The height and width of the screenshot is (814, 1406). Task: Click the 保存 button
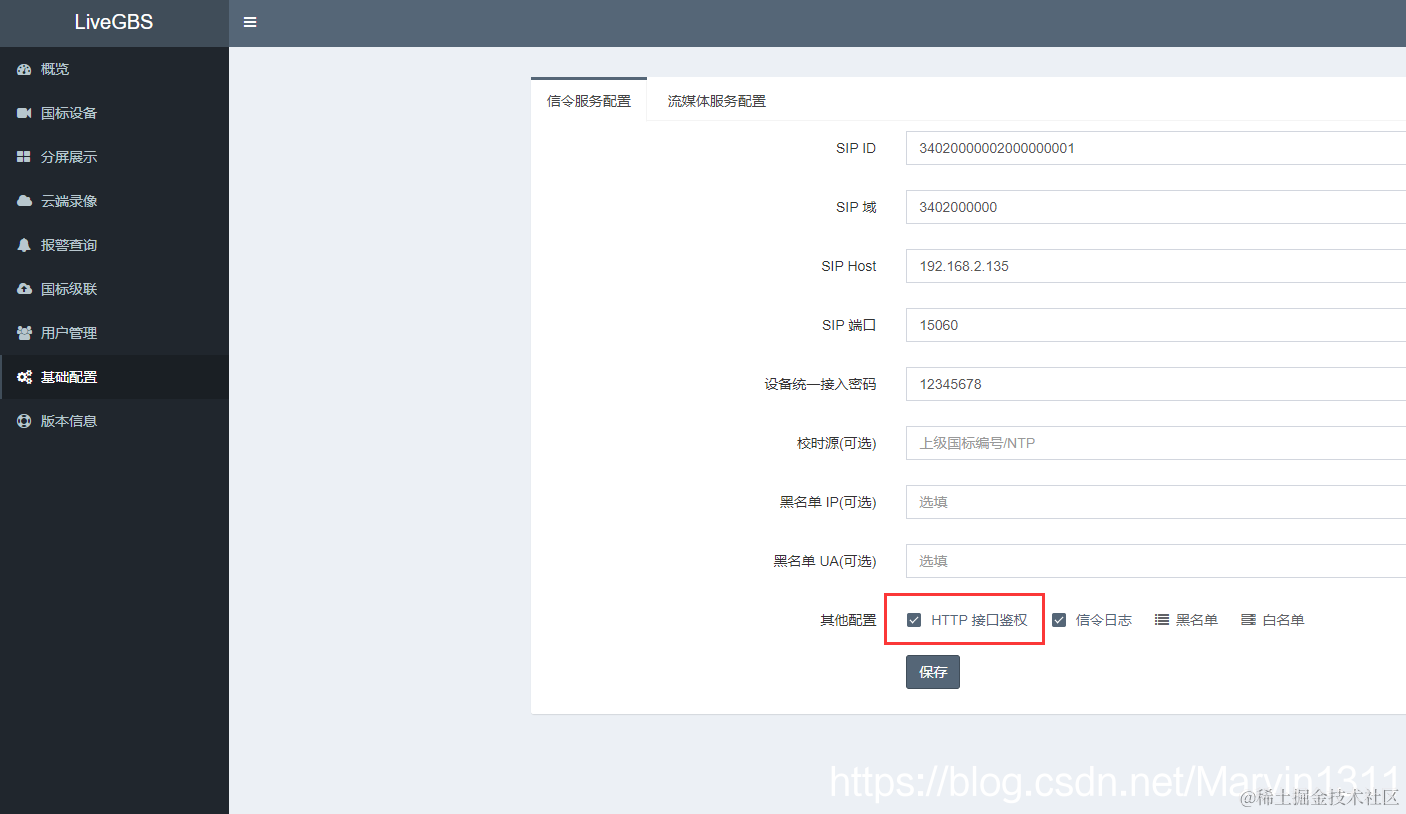[933, 672]
